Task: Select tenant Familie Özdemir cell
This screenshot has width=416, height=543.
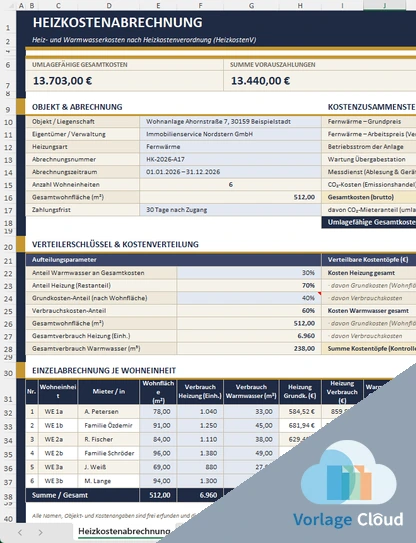Action: click(x=109, y=425)
